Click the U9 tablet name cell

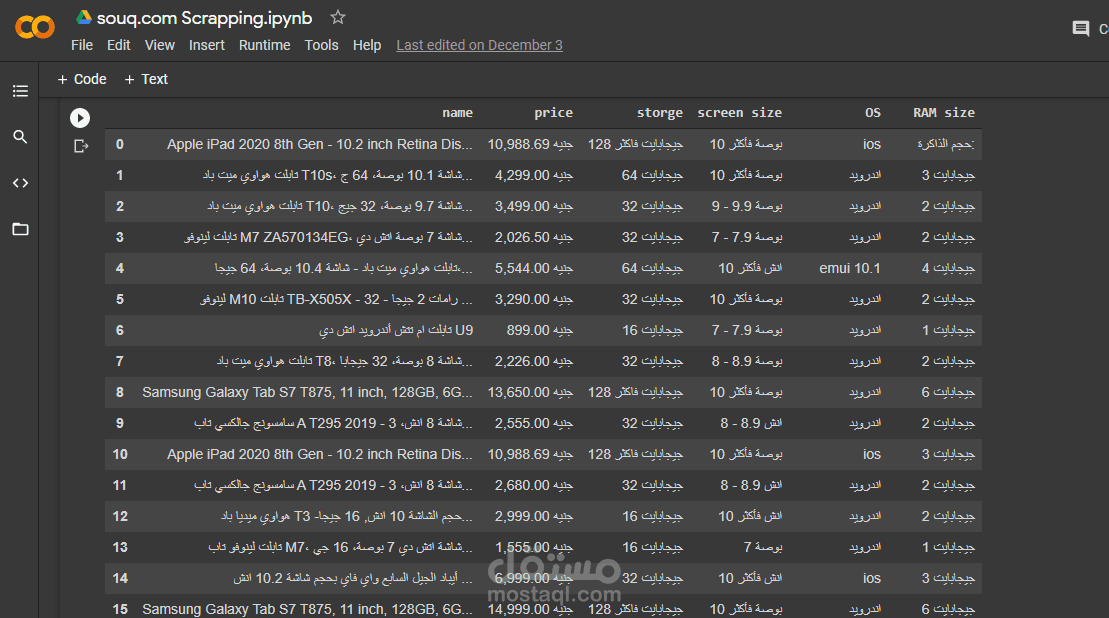(396, 330)
